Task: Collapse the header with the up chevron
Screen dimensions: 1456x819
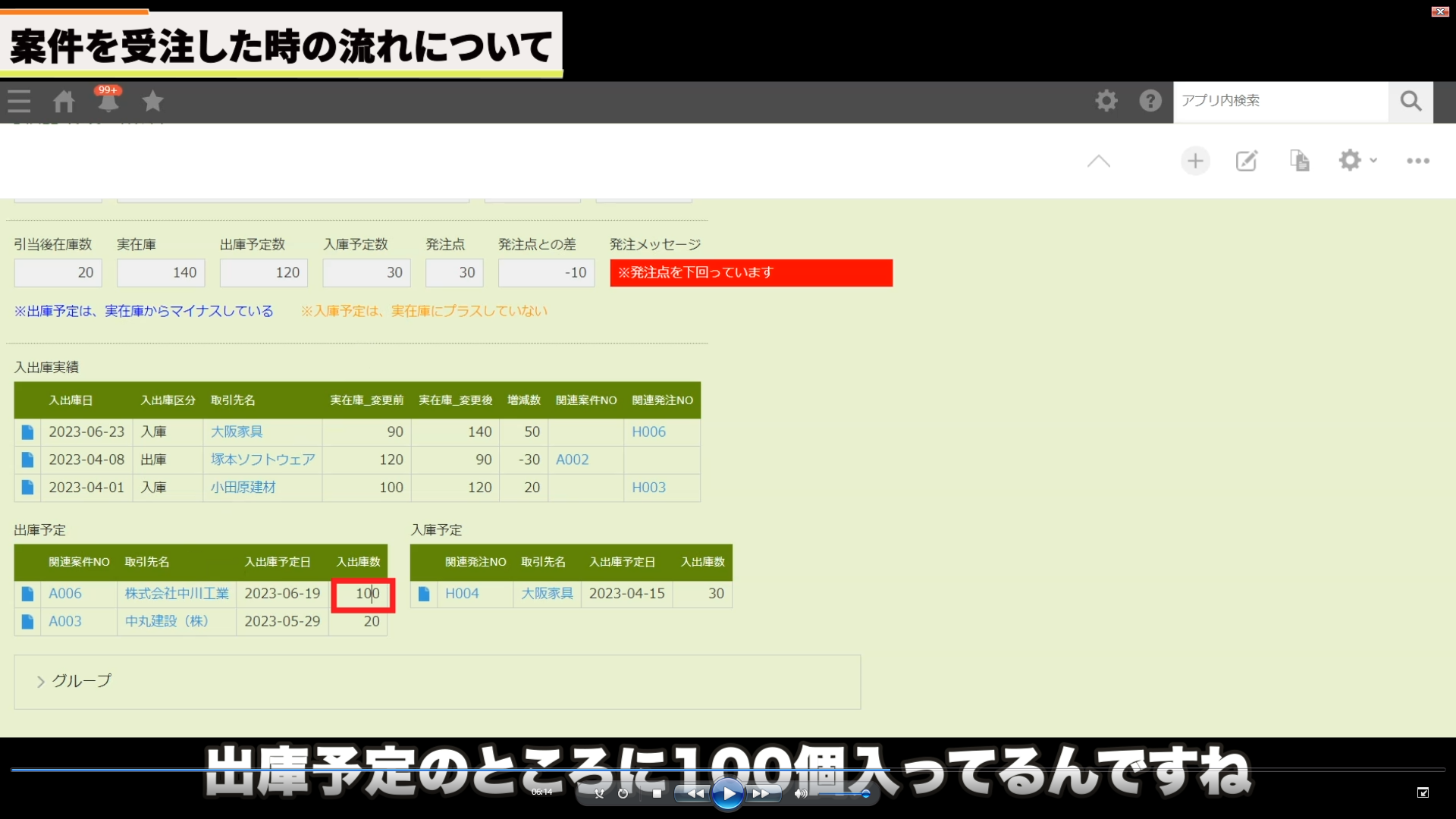Action: pyautogui.click(x=1098, y=161)
